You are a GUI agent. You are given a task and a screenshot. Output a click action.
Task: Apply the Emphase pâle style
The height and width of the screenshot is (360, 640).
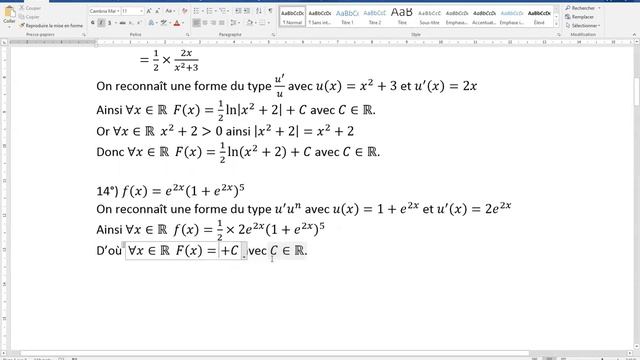coord(457,17)
